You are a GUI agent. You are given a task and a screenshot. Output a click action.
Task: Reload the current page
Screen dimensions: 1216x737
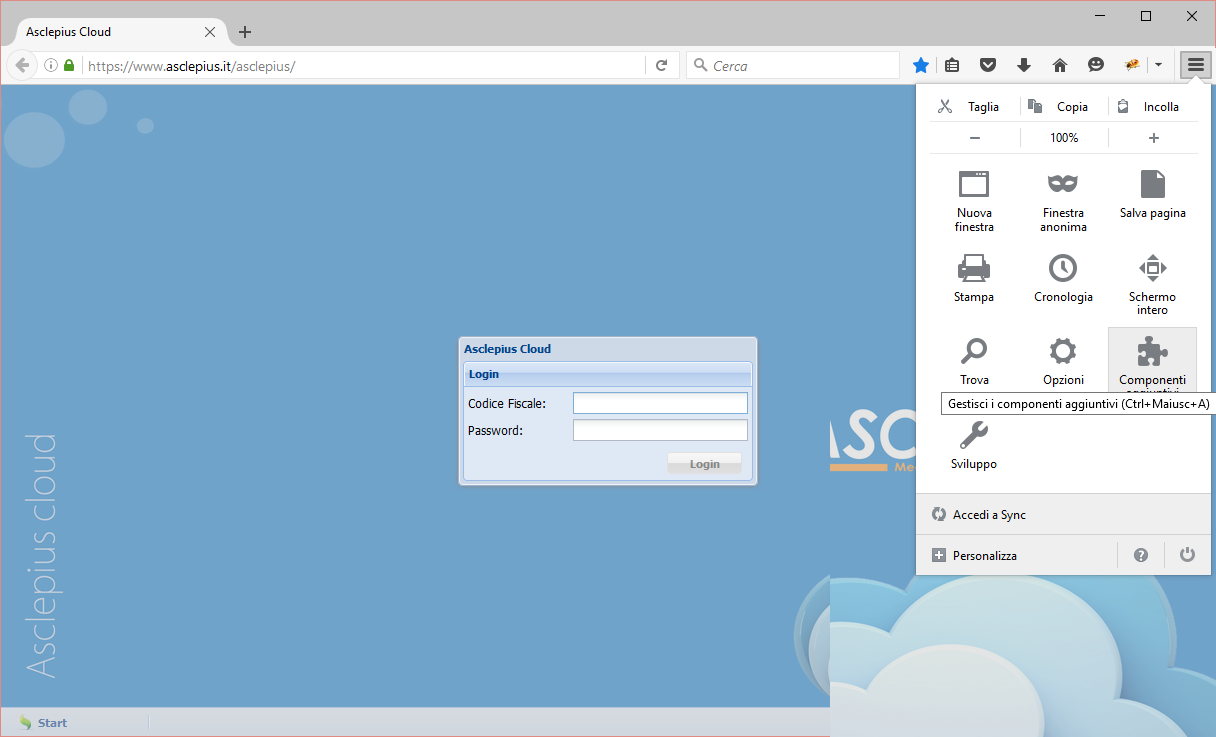661,65
